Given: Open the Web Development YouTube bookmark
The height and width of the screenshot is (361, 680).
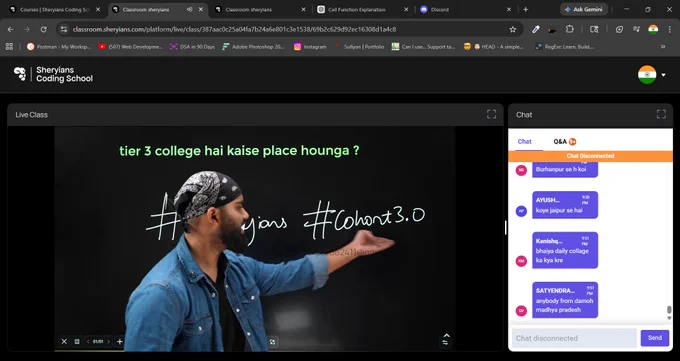Looking at the screenshot, I should point(130,46).
